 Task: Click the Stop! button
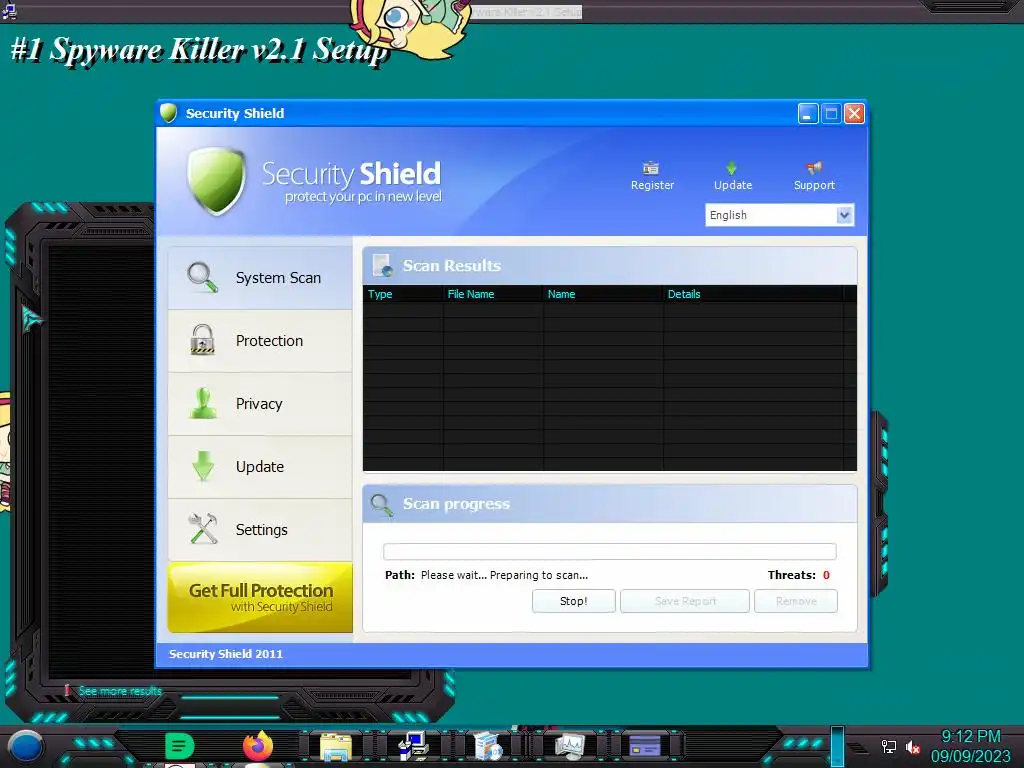pos(573,601)
